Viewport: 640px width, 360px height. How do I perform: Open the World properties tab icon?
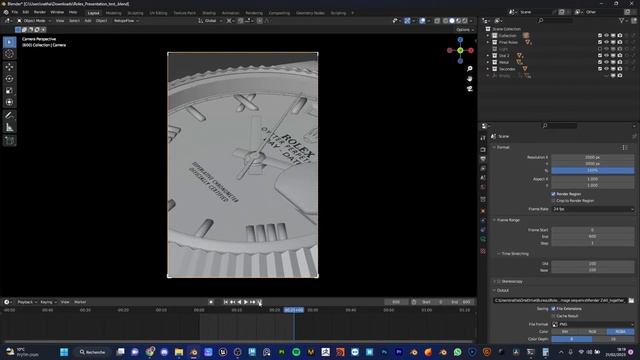pos(483,187)
